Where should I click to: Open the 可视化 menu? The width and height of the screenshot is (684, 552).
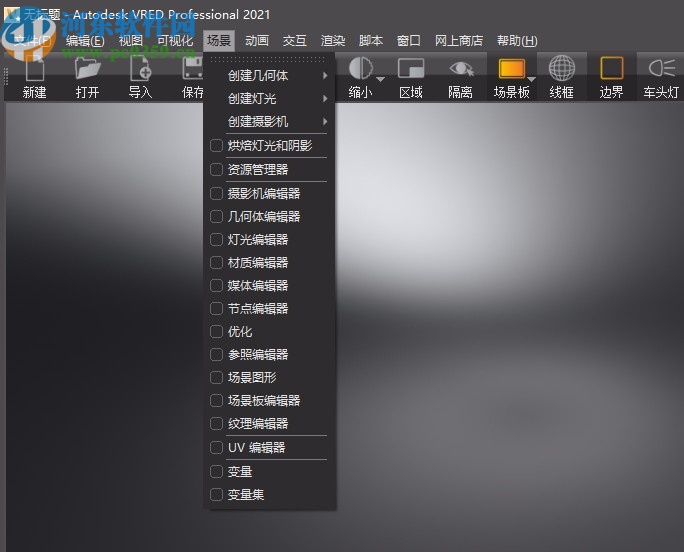pos(175,41)
